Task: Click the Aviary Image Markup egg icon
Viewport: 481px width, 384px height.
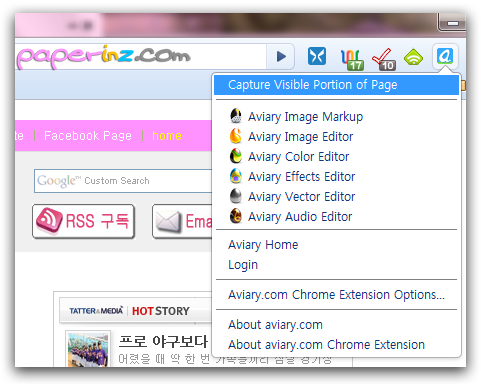Action: click(x=236, y=116)
